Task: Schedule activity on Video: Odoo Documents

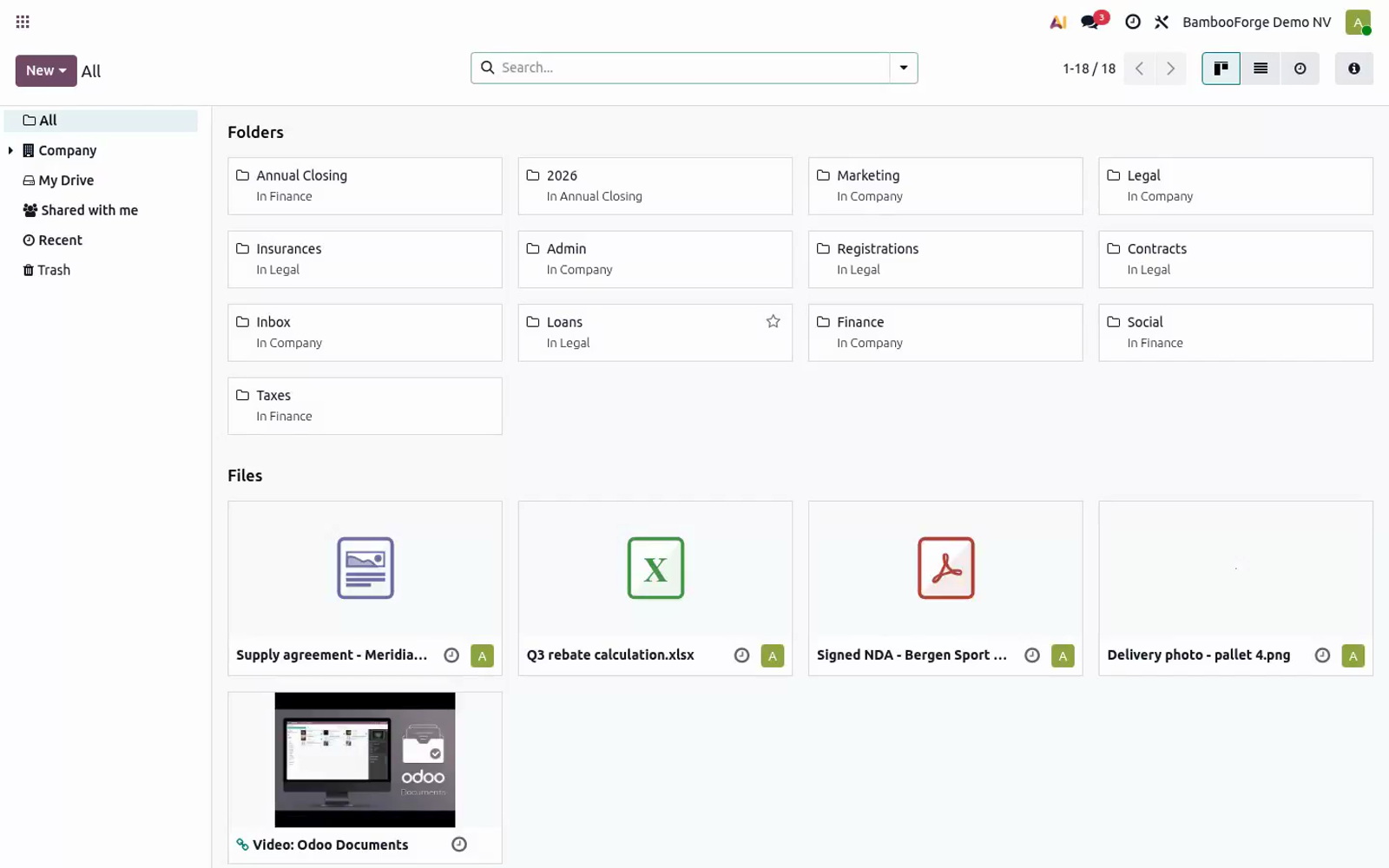Action: coord(459,845)
